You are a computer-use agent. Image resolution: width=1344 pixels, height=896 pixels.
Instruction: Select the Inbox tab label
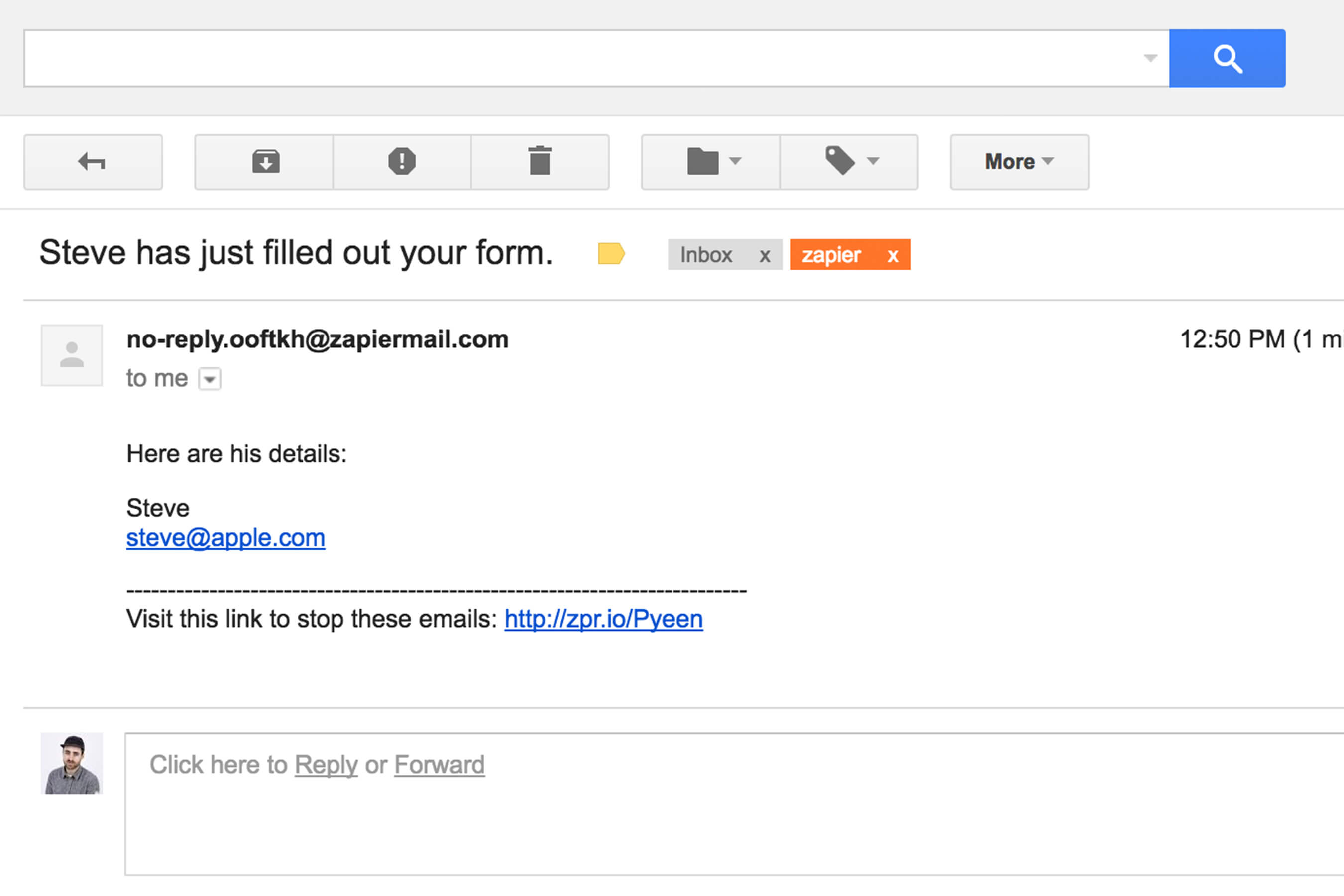[706, 255]
